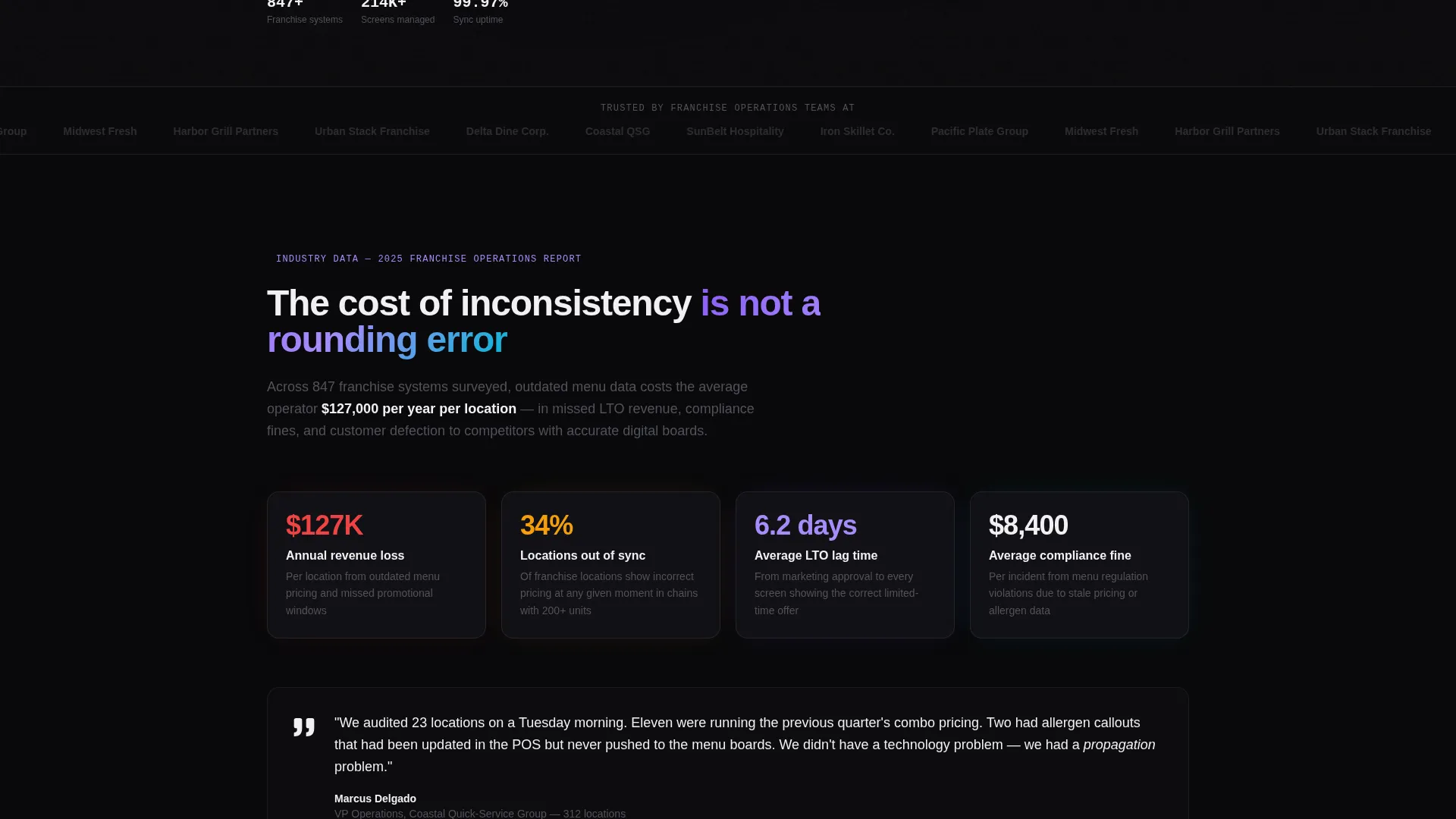Click the Coastal QSG brand name
1456x819 pixels.
tap(617, 131)
